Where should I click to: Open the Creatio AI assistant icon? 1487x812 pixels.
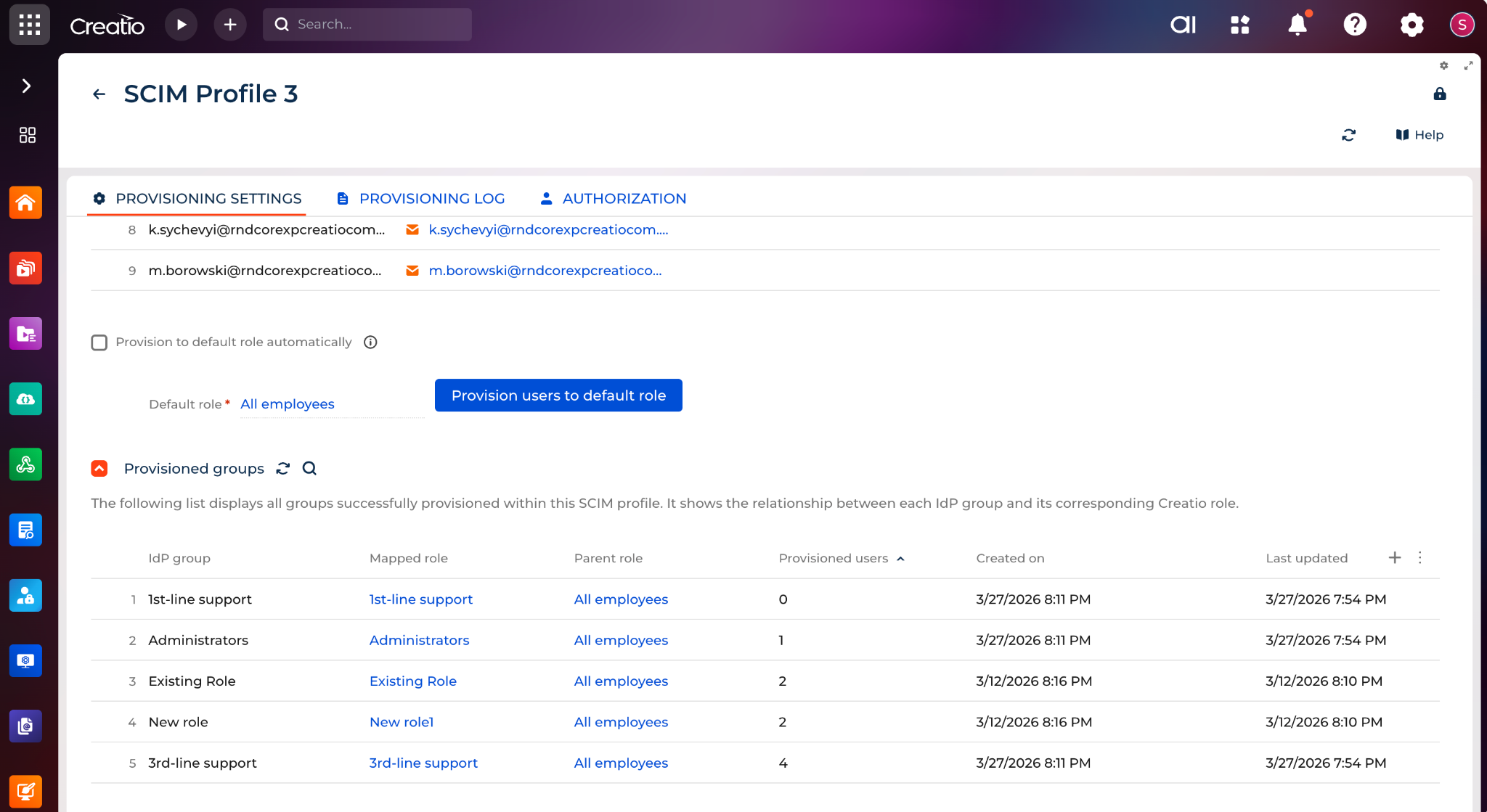(x=1183, y=25)
